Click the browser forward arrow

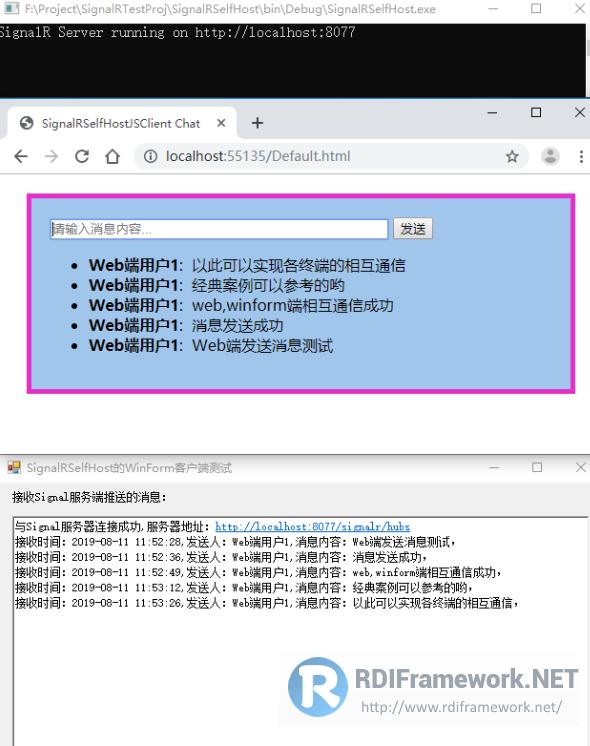tap(51, 156)
